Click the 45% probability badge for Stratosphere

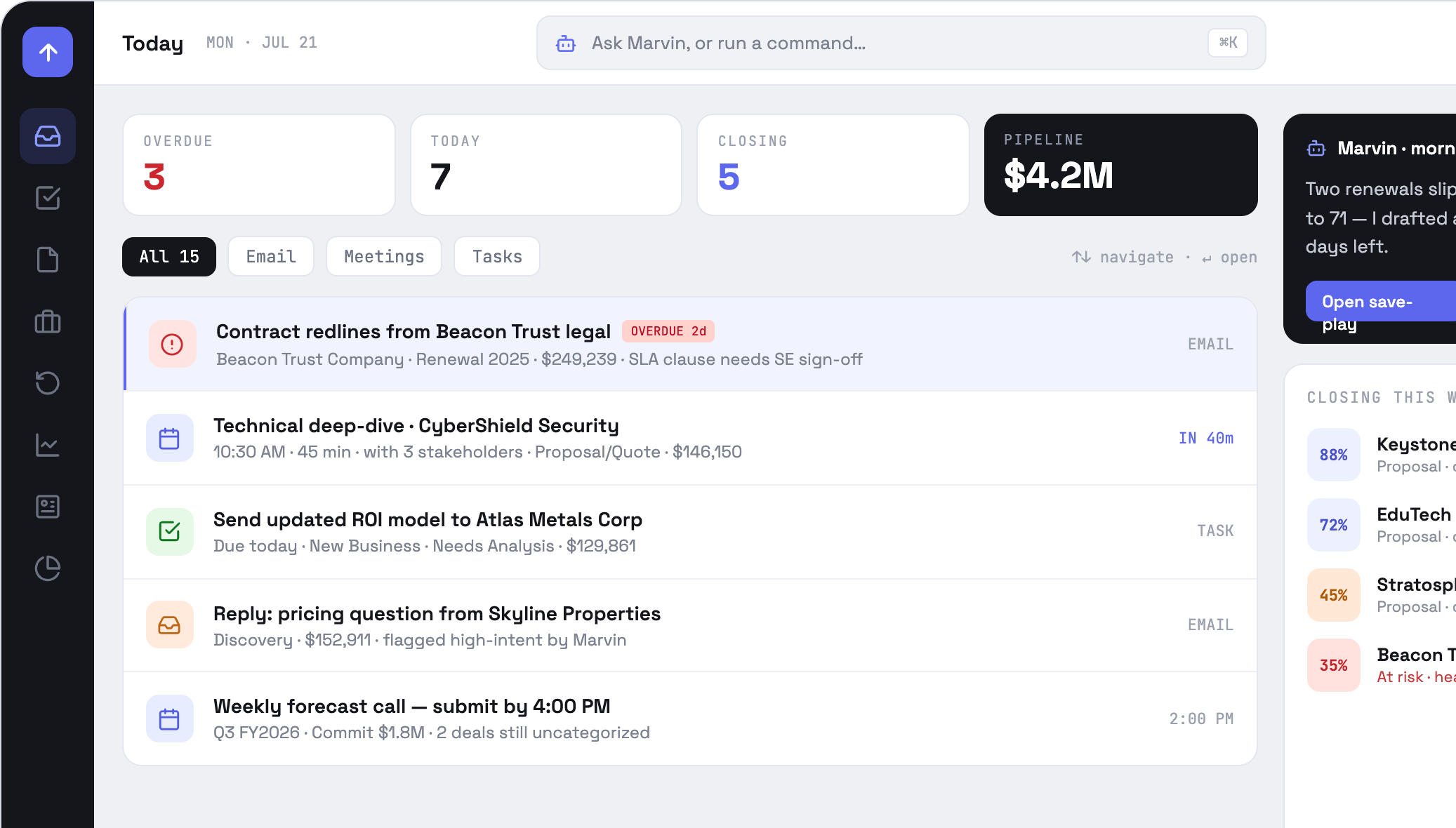(1334, 595)
